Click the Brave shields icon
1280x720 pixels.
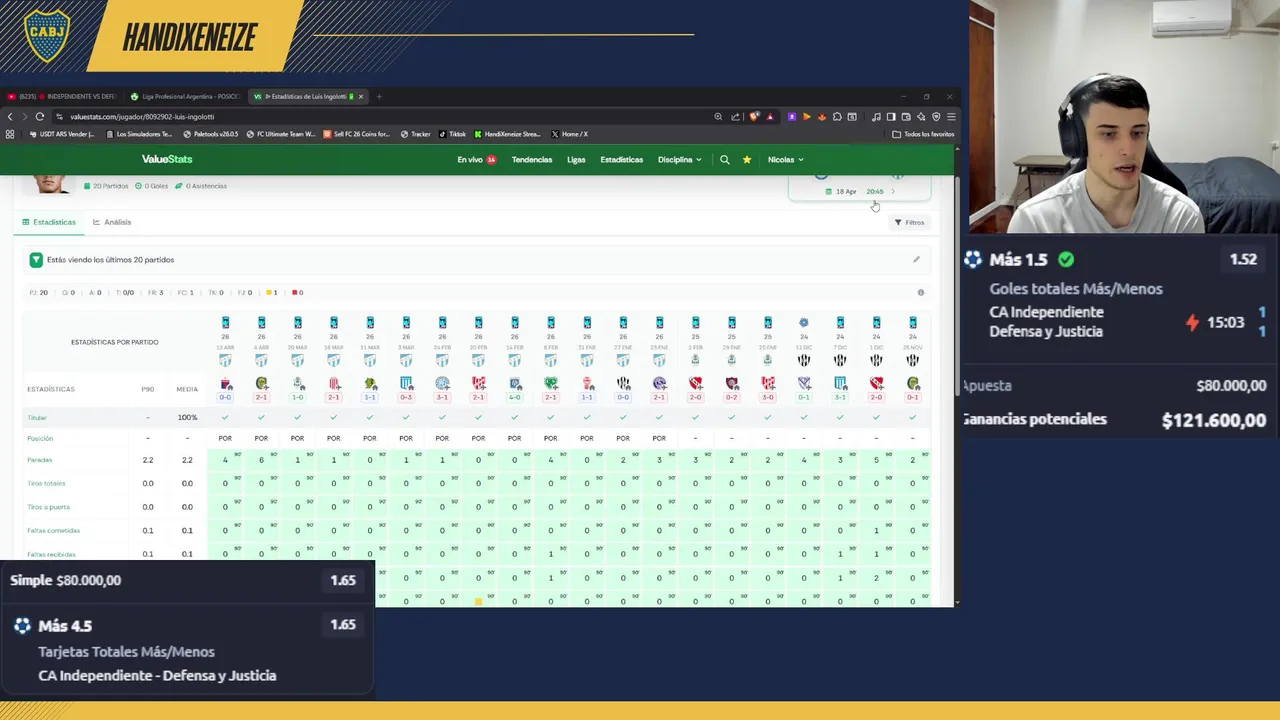[755, 116]
